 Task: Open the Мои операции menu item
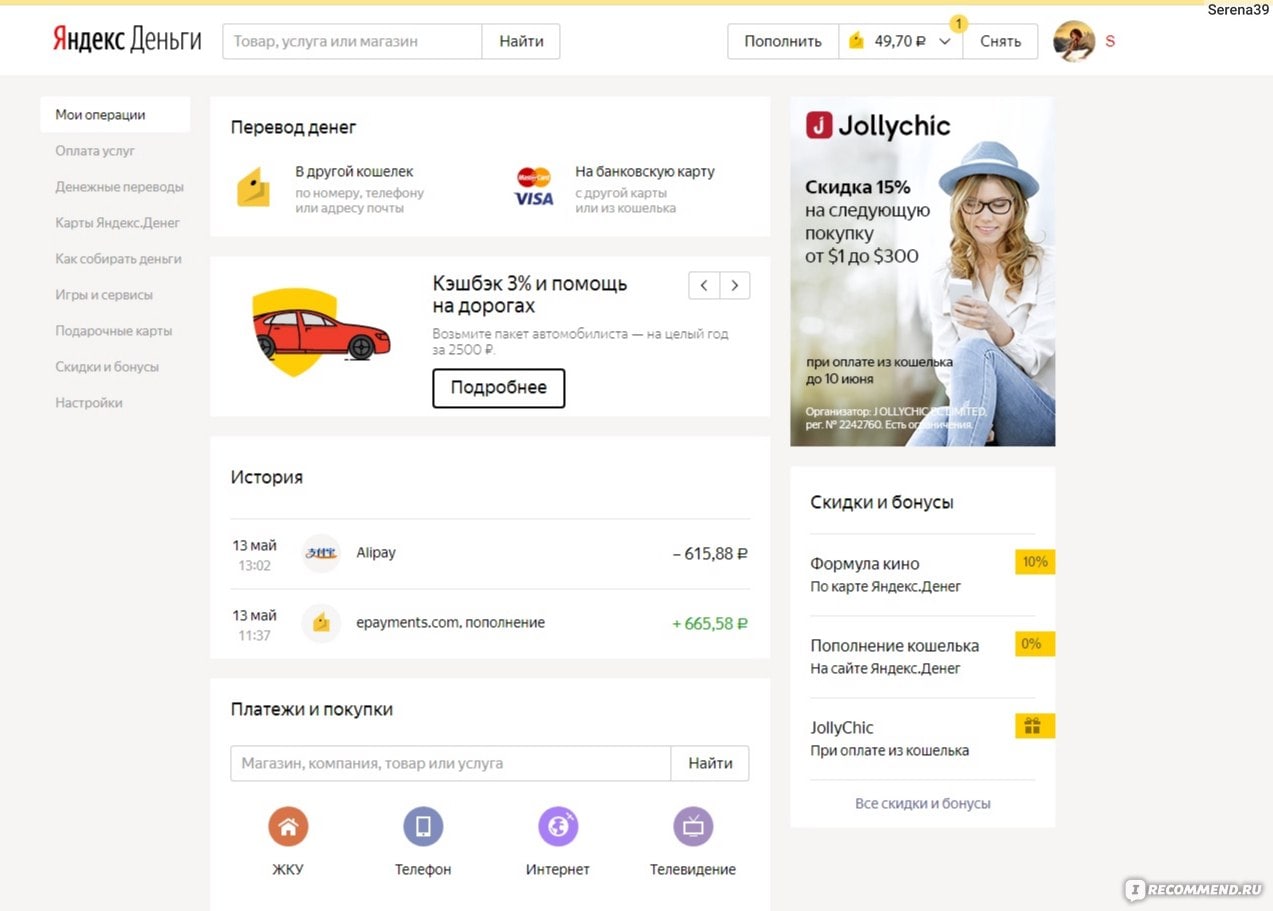115,115
